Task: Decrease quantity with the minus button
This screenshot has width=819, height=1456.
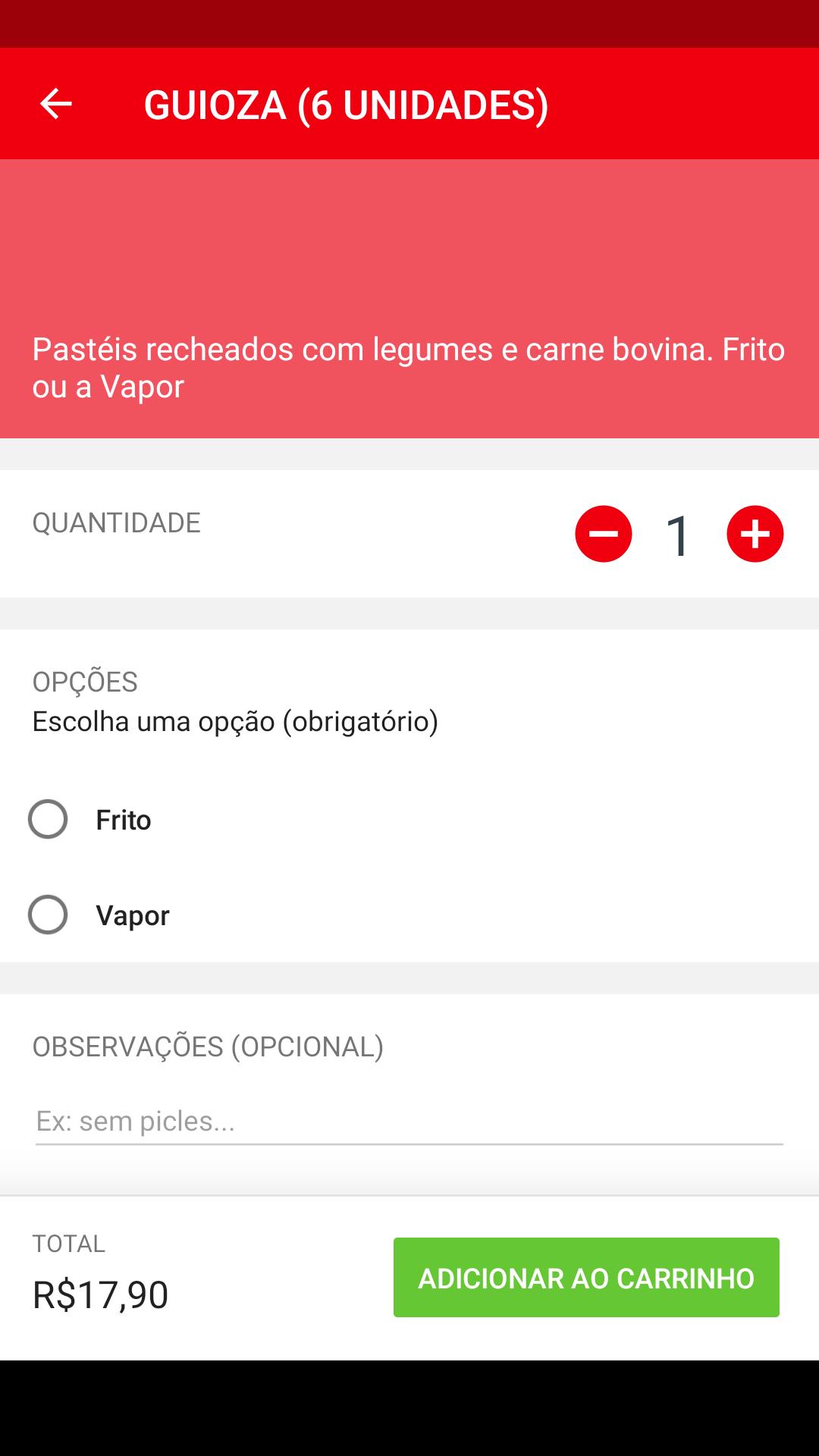Action: coord(604,534)
